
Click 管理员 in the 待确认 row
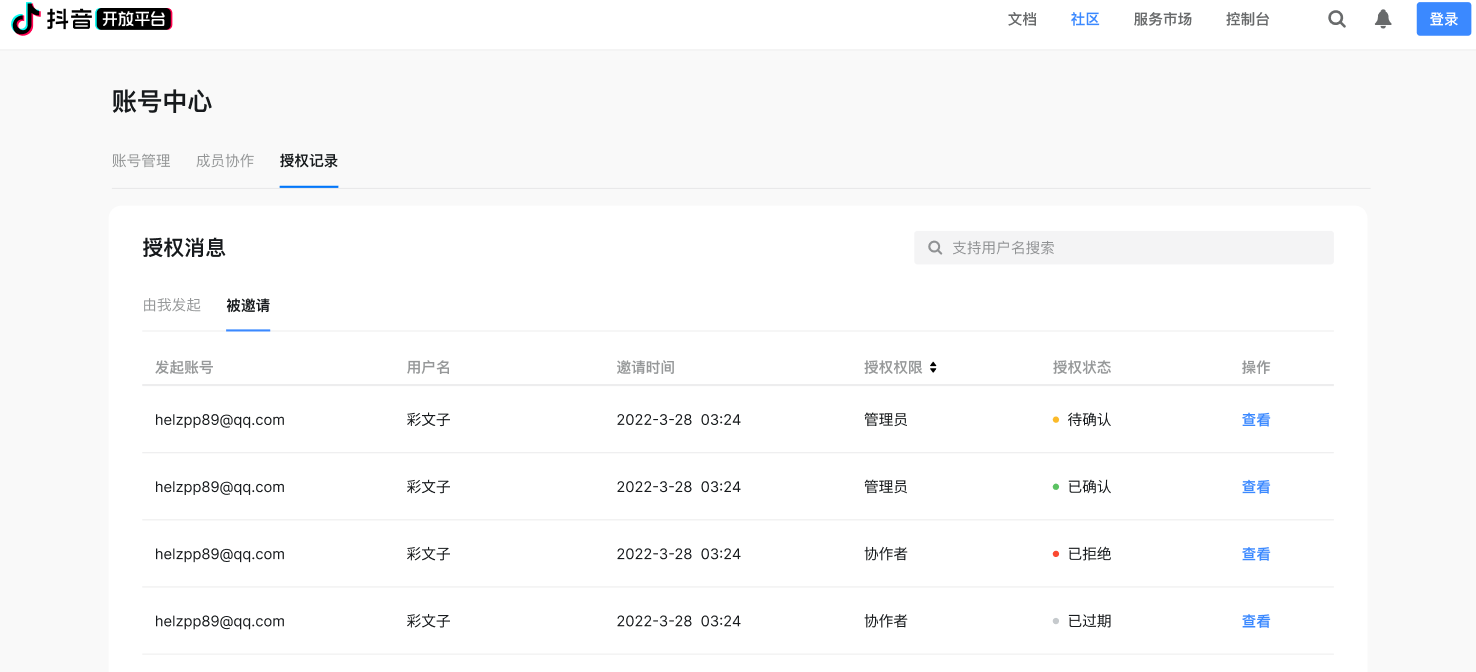point(886,420)
